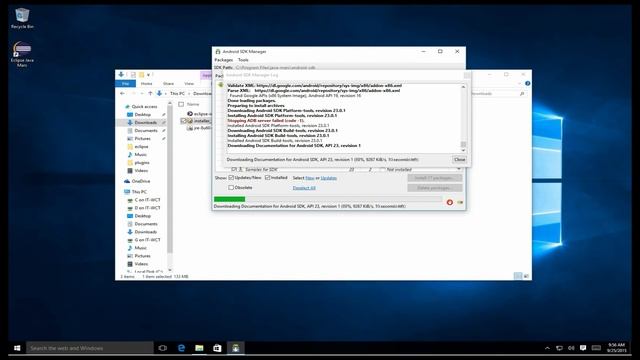
Task: Open File Explorer's blue Help icon
Action: click(527, 83)
